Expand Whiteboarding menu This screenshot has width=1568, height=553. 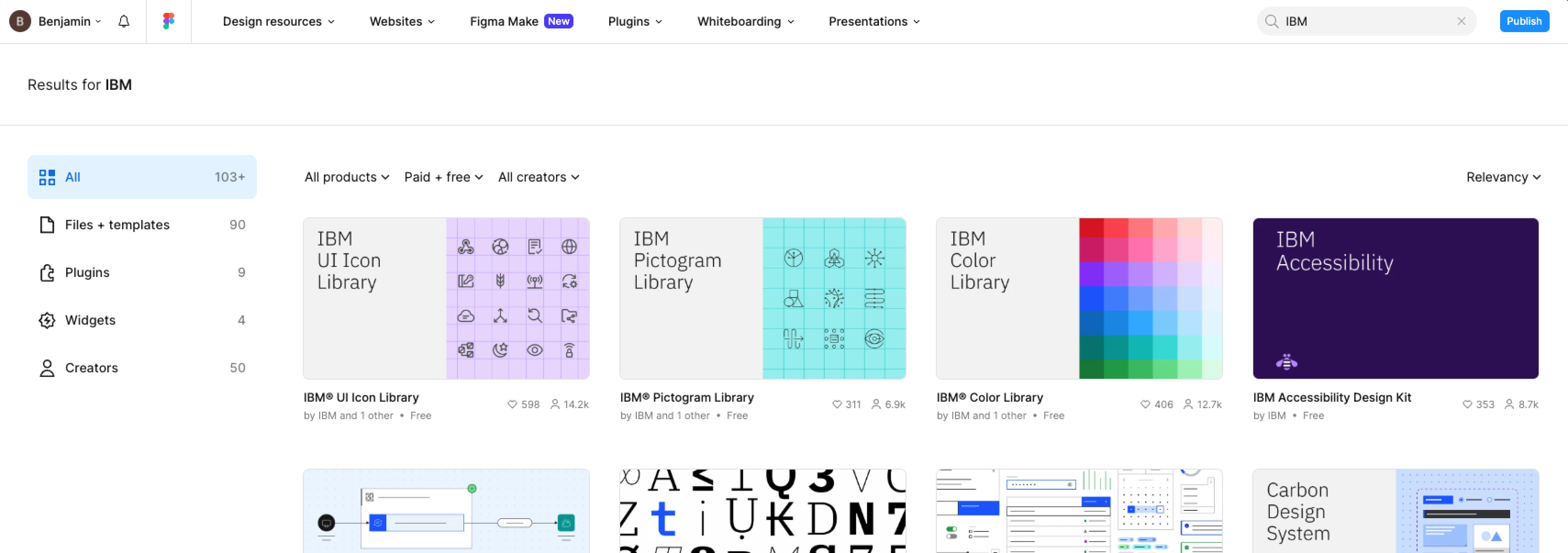tap(745, 21)
